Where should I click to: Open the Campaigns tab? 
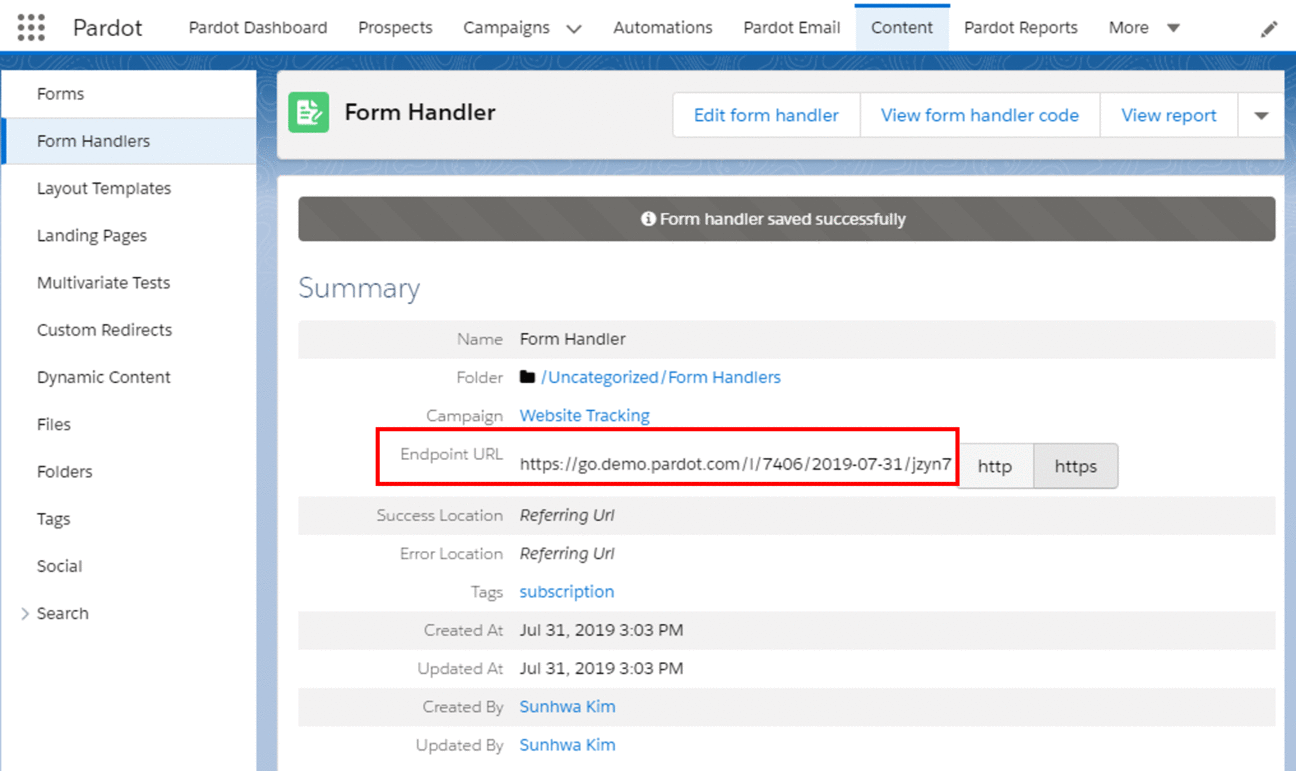tap(506, 28)
